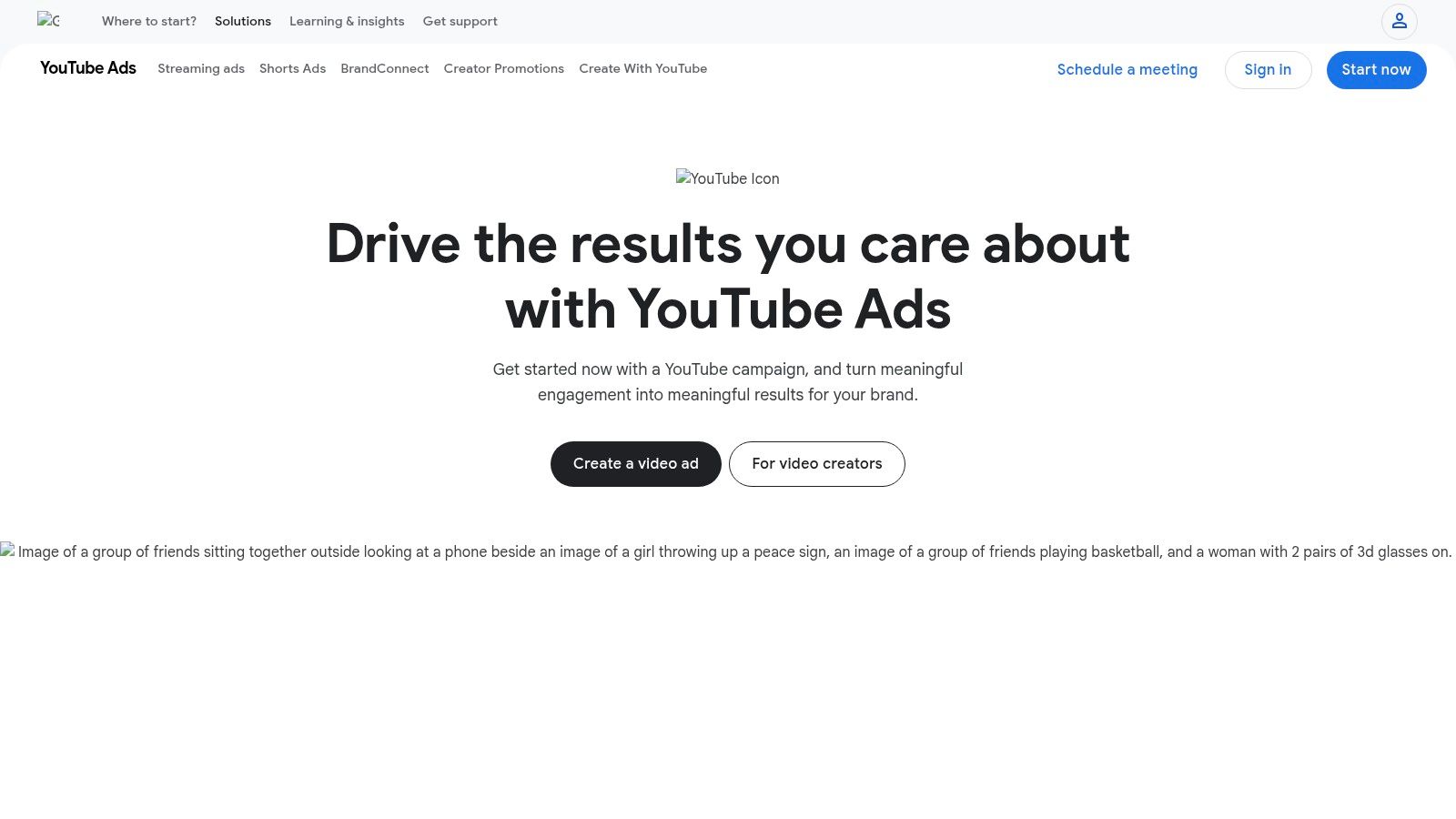Click Create a video ad
The image size is (1456, 819).
(635, 463)
